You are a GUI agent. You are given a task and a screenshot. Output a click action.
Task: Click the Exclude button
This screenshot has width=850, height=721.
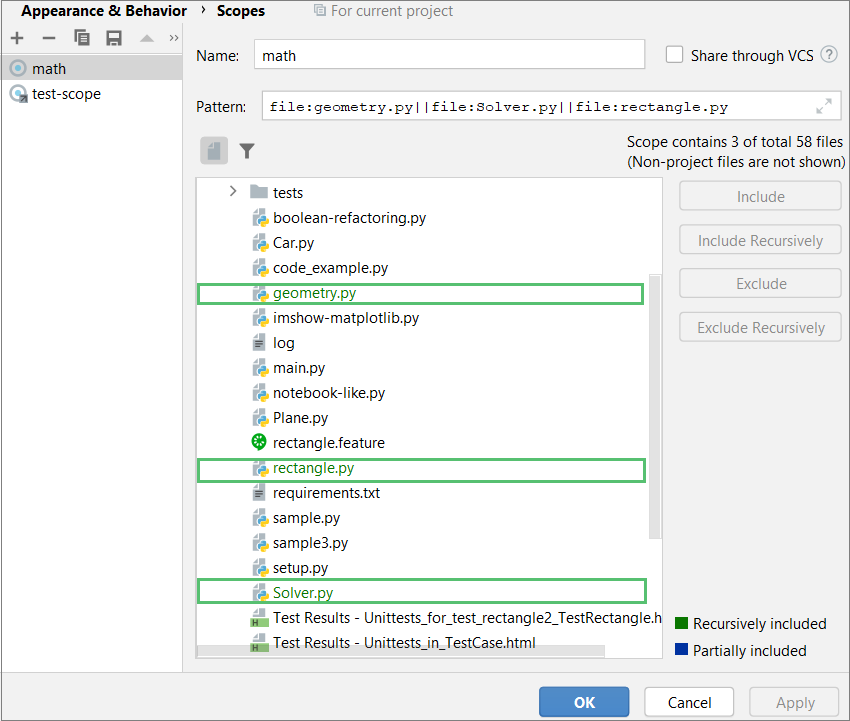[759, 283]
